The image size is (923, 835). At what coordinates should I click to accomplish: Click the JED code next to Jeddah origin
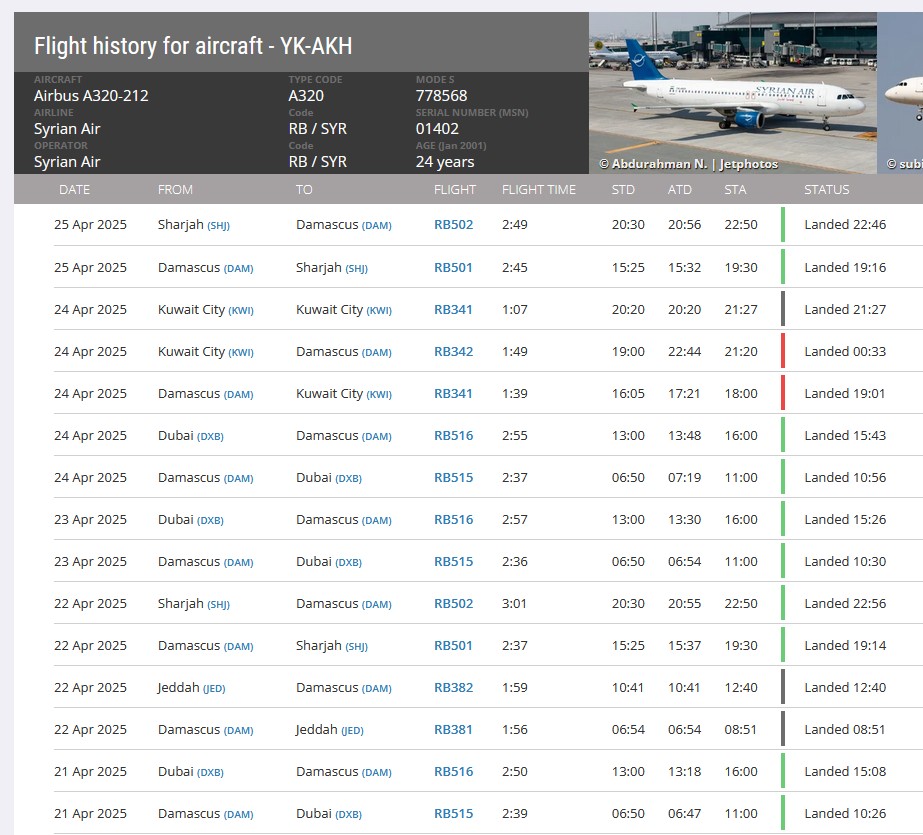(214, 689)
